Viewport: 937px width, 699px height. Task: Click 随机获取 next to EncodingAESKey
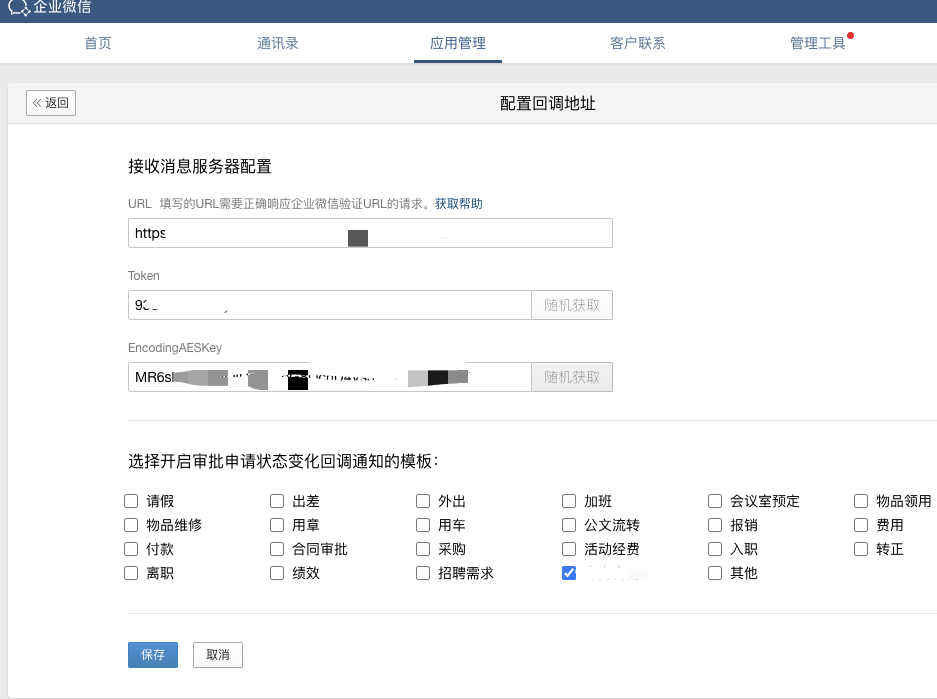(x=572, y=377)
